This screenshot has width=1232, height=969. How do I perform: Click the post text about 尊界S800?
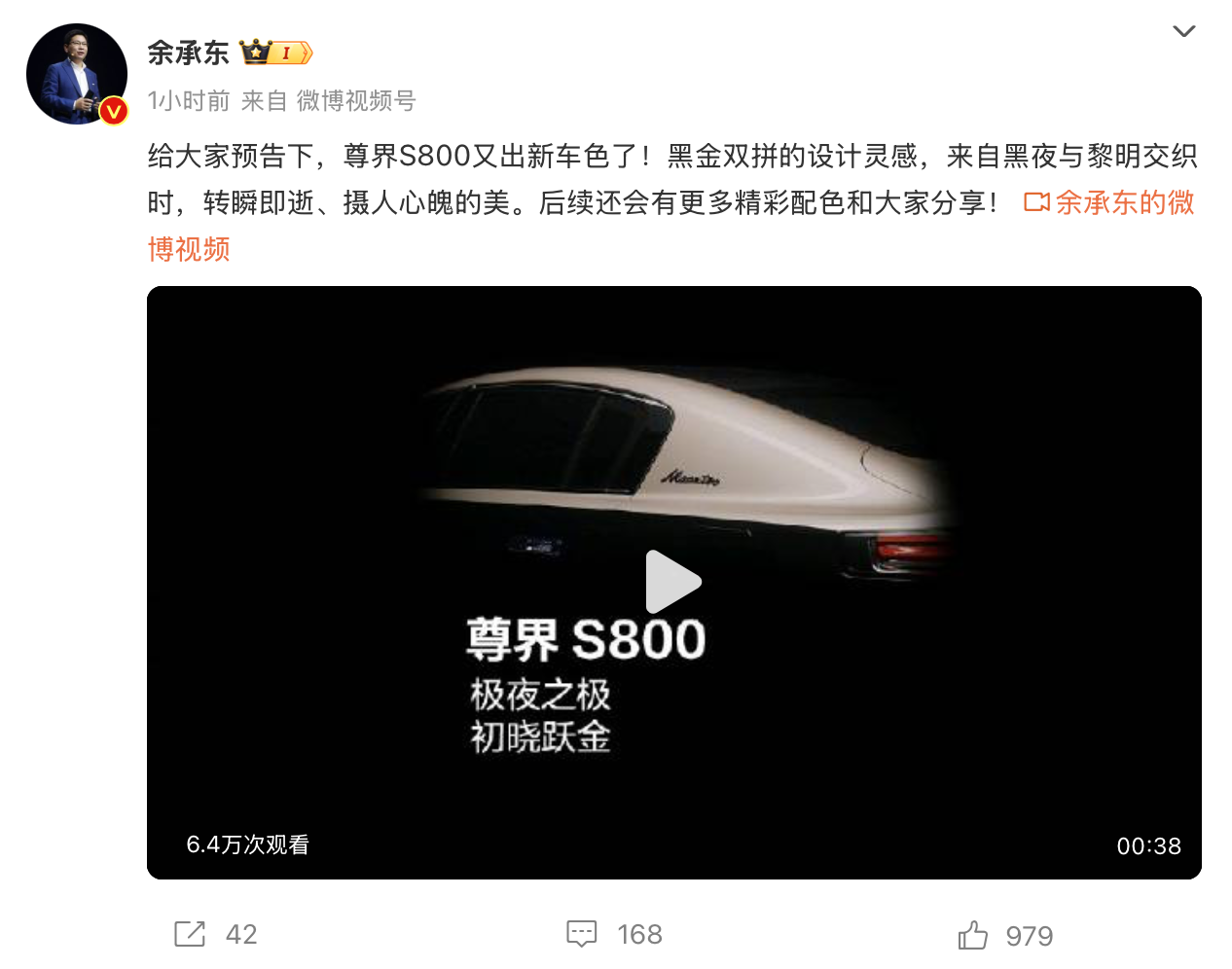click(x=672, y=179)
